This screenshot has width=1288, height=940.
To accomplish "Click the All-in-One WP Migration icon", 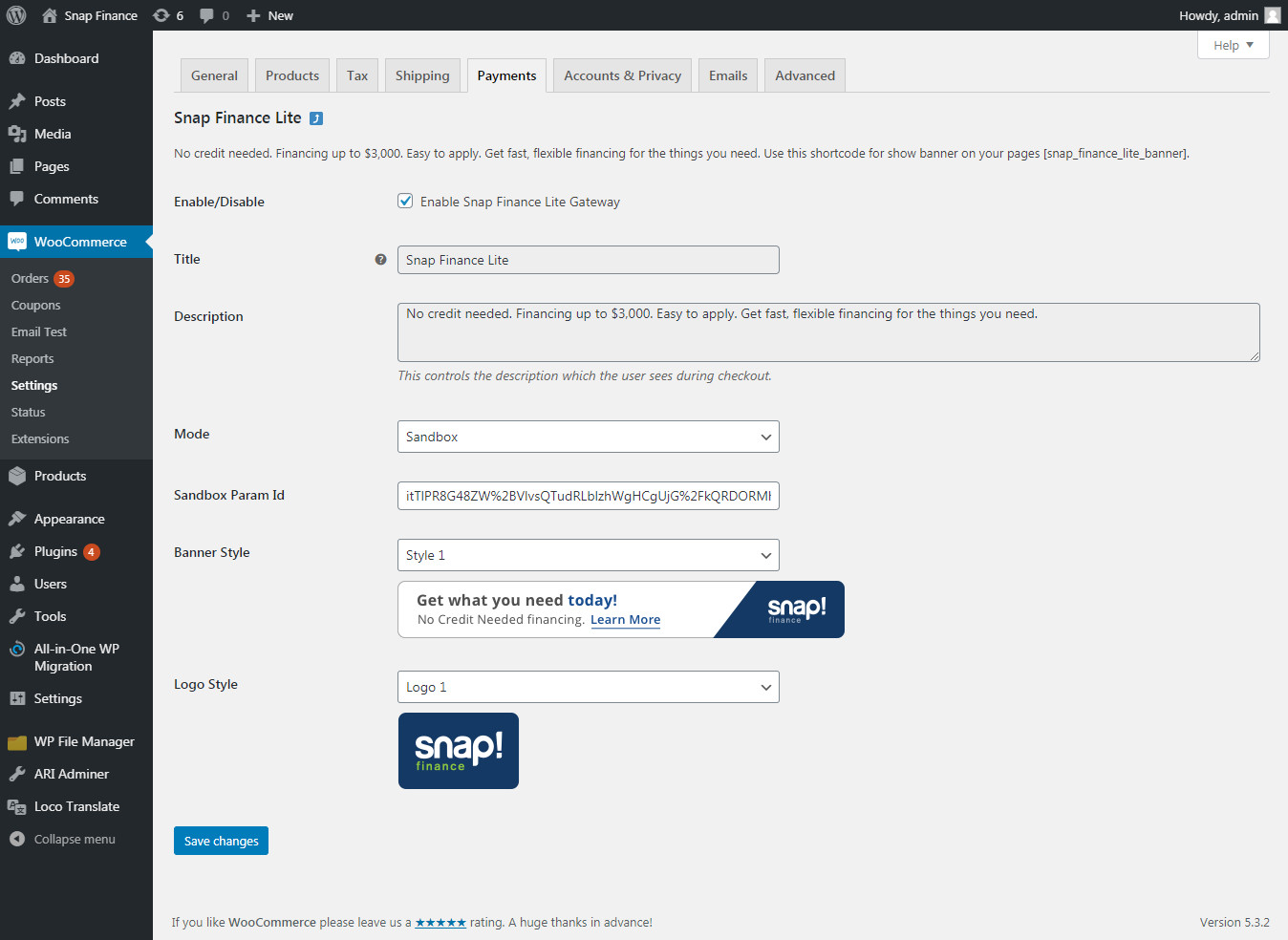I will coord(17,649).
